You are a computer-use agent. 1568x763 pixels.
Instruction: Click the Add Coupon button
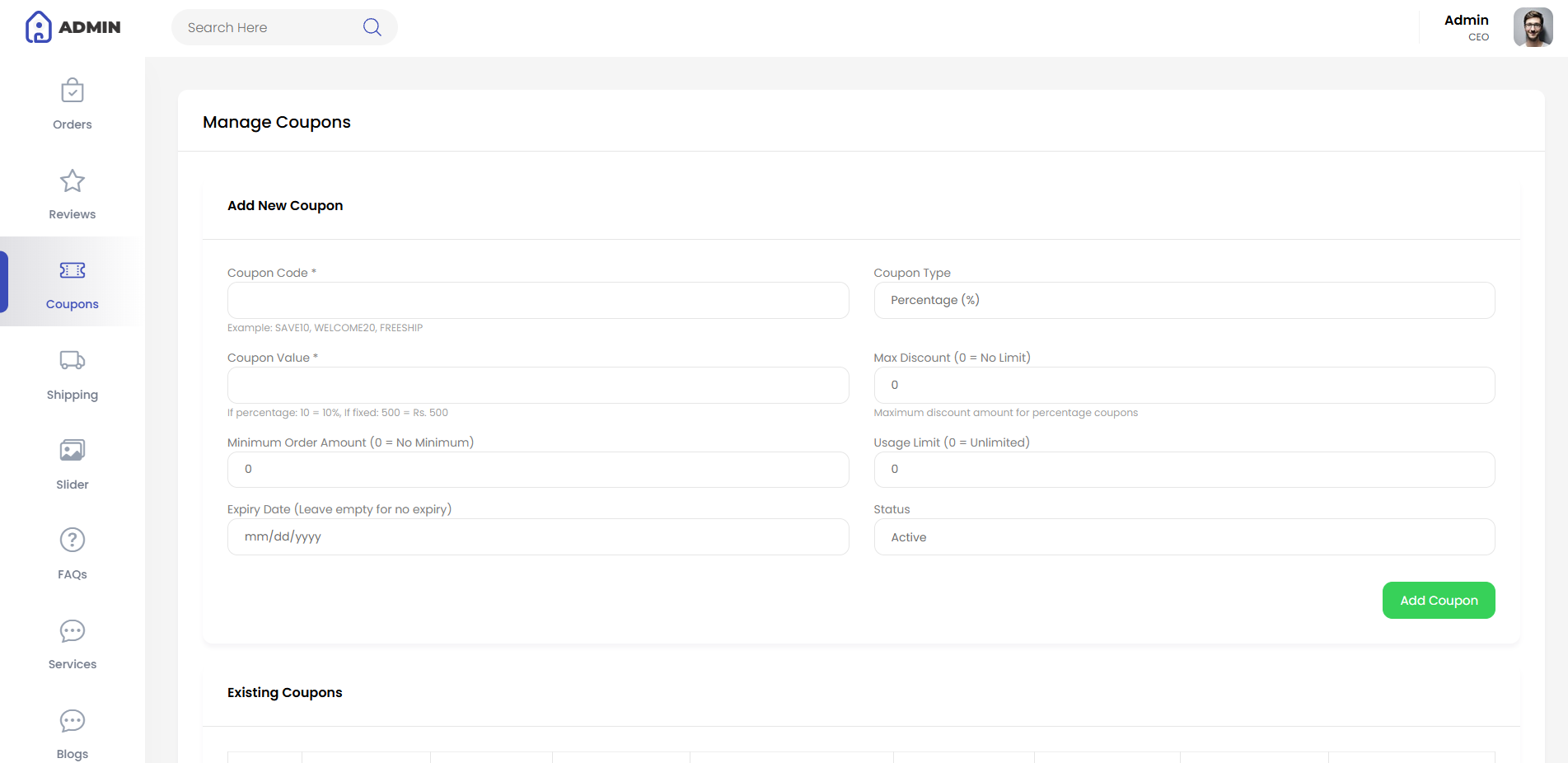tap(1439, 601)
